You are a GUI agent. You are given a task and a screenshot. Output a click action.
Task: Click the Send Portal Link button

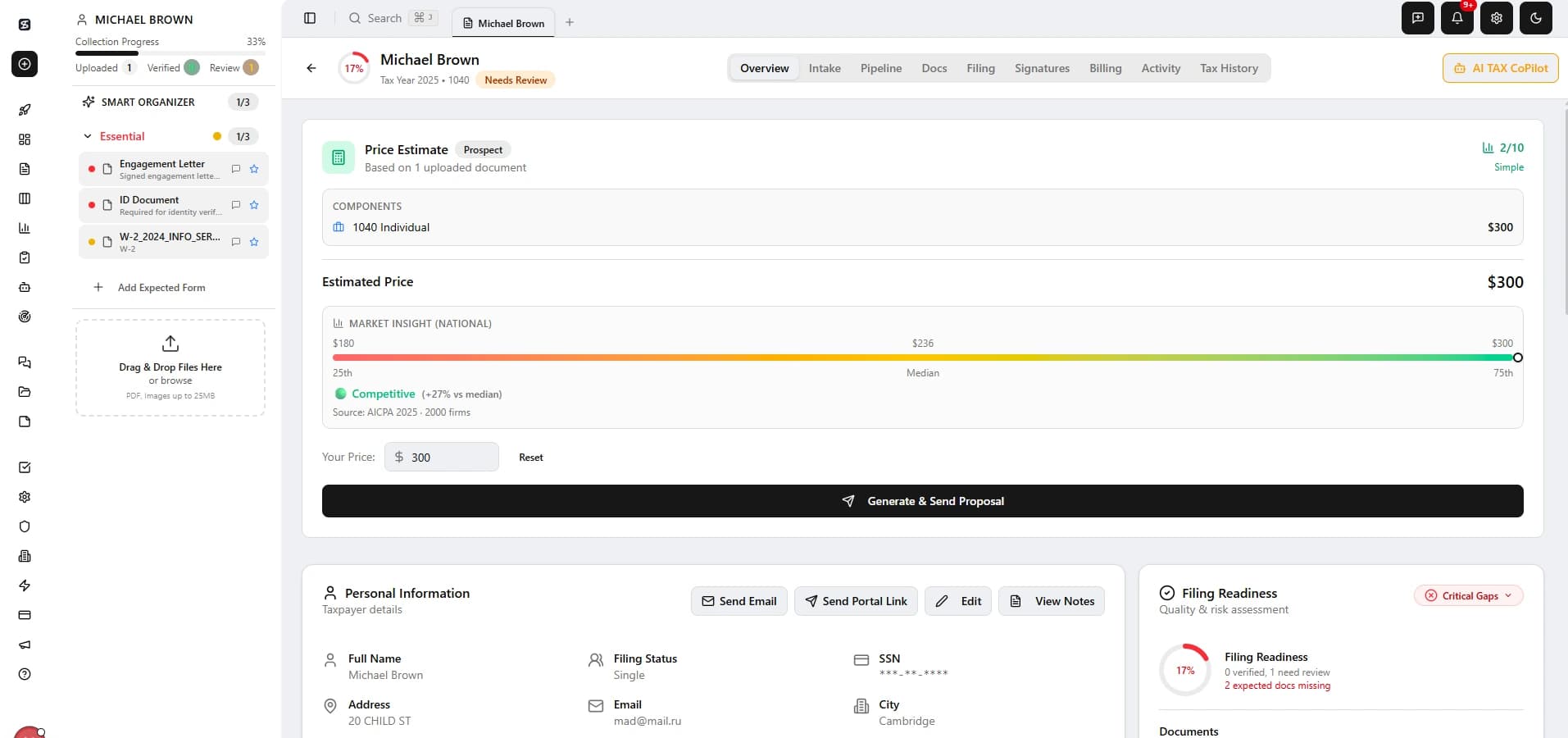point(856,601)
